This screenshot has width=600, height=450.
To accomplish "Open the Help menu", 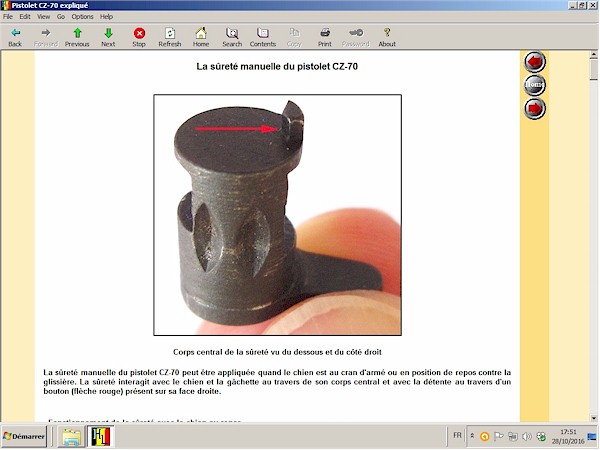I will [106, 16].
